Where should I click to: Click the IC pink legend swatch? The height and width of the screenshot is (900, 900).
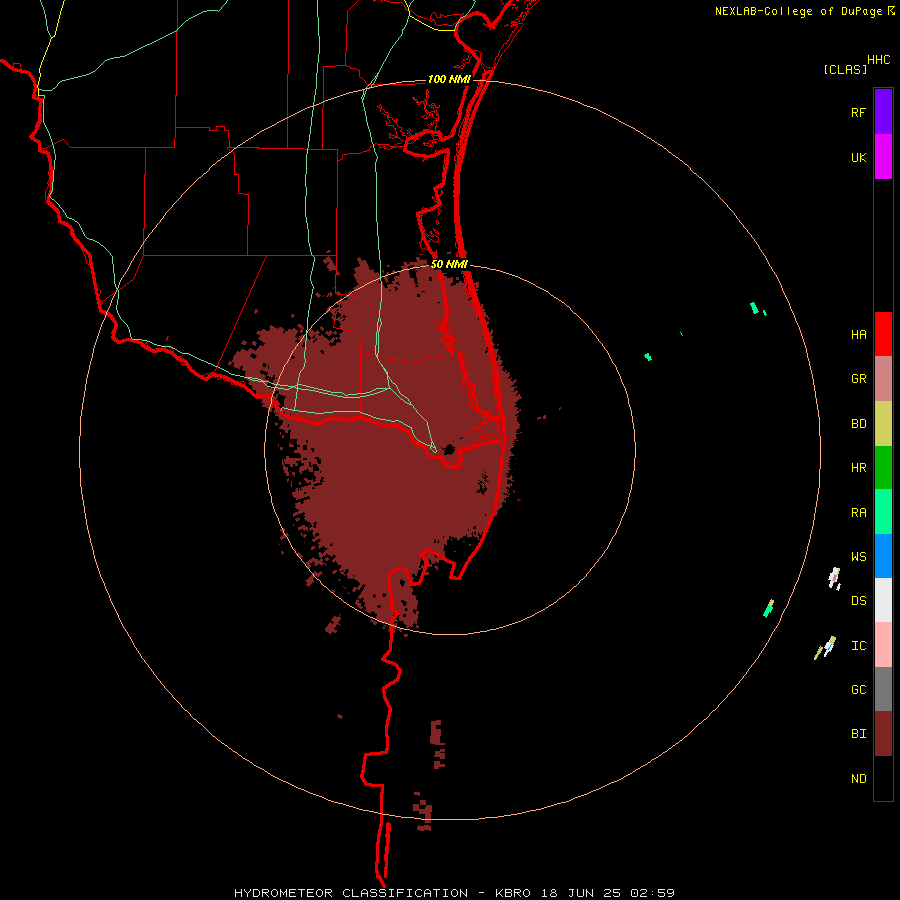[883, 645]
